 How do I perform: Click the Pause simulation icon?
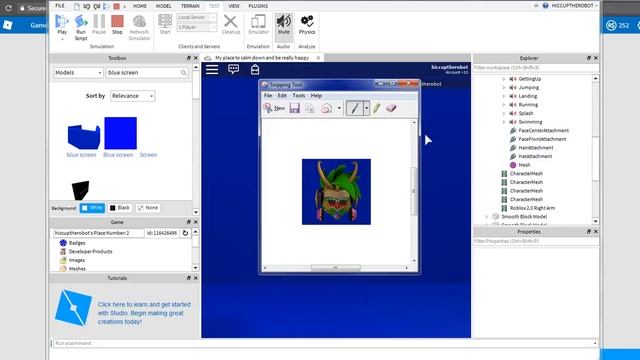point(99,21)
